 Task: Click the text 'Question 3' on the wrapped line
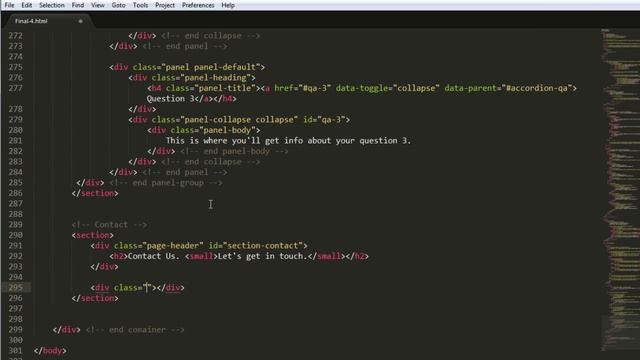[171, 99]
